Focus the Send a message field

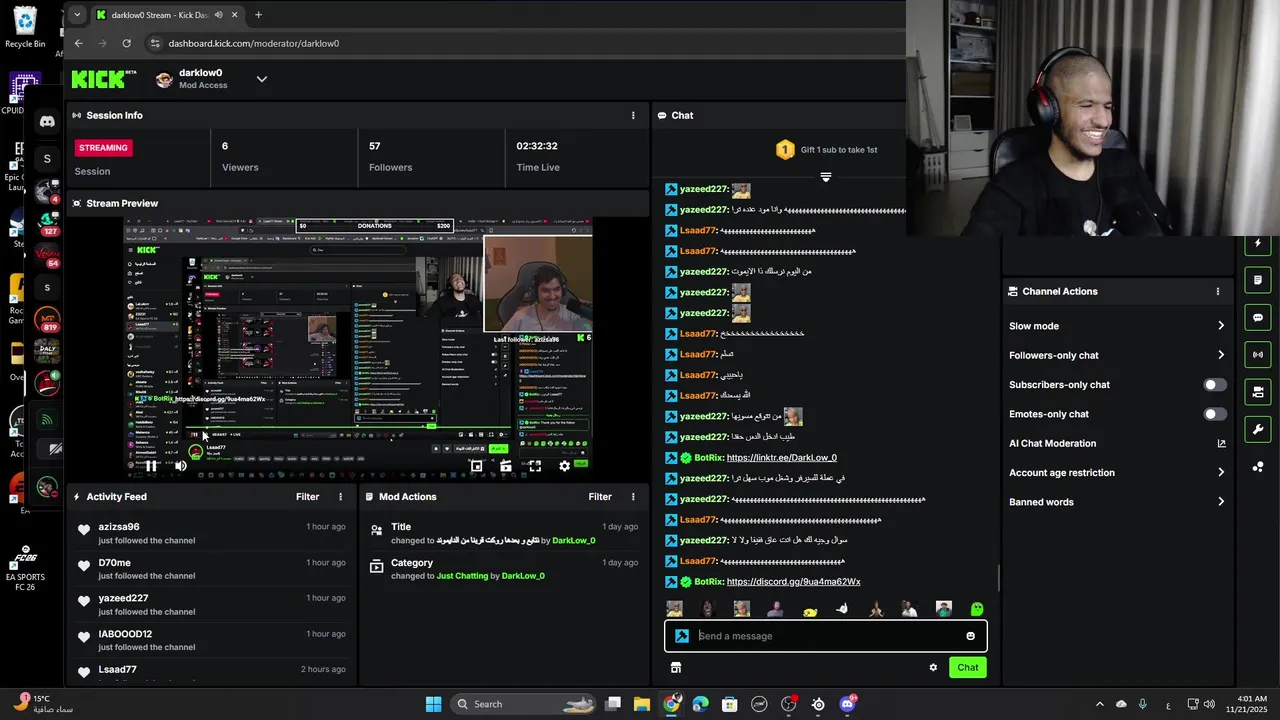coord(826,636)
